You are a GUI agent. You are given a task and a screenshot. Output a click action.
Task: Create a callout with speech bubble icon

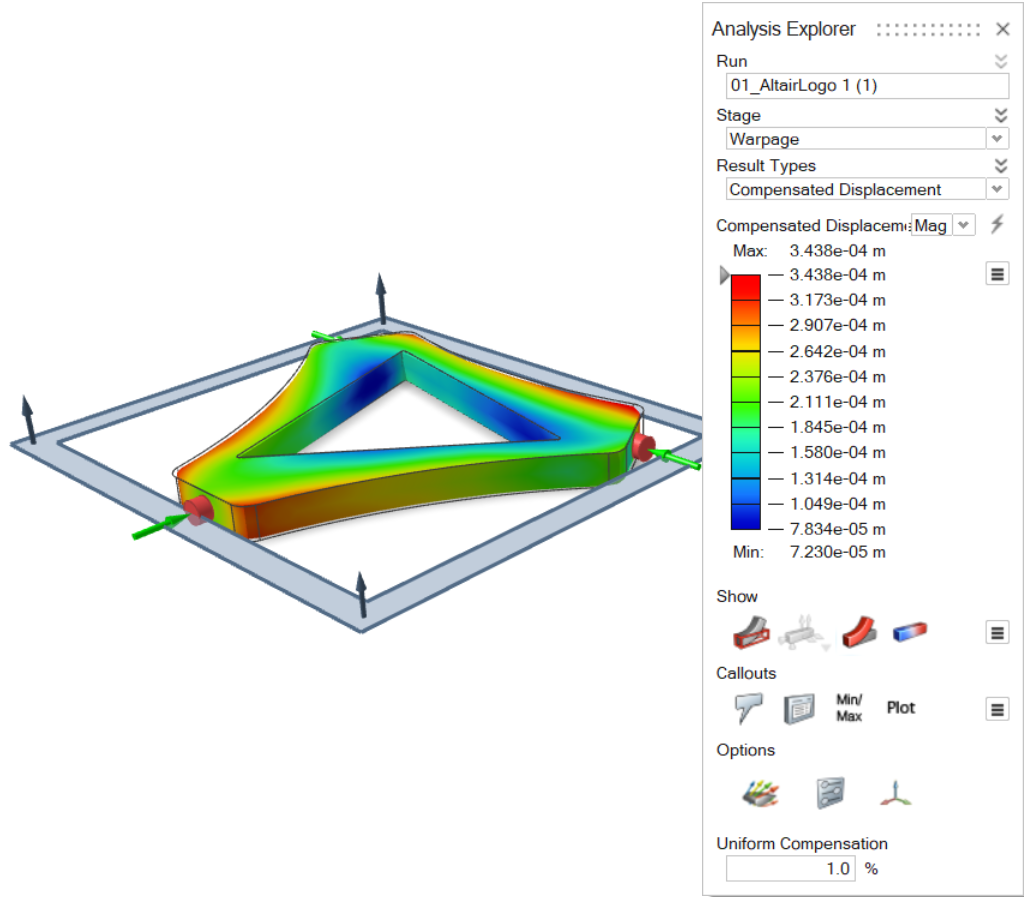click(x=748, y=708)
